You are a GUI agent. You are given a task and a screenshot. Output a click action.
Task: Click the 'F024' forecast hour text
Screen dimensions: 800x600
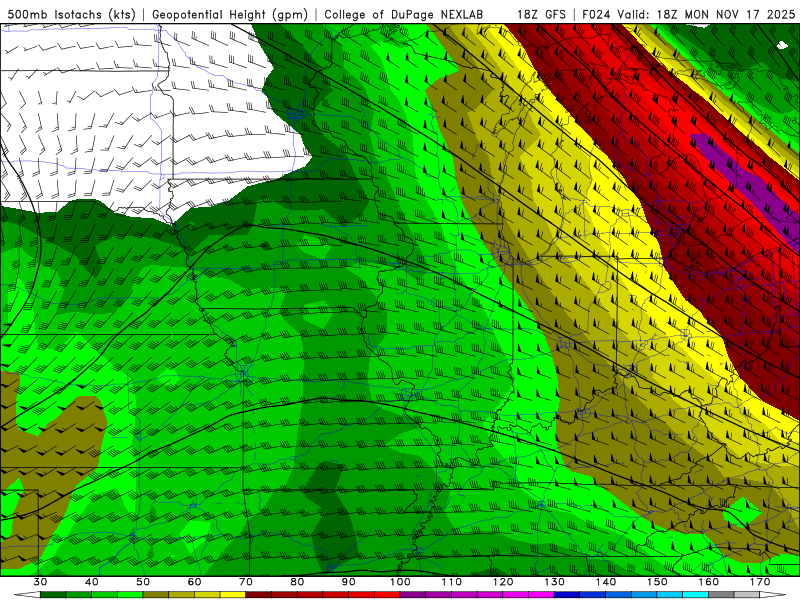pyautogui.click(x=596, y=14)
